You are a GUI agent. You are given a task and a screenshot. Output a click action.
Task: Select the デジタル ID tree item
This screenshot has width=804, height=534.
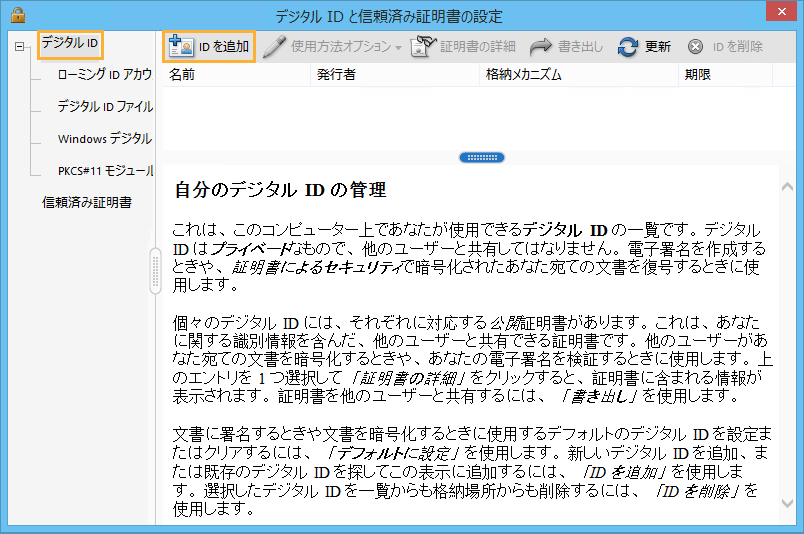point(70,43)
